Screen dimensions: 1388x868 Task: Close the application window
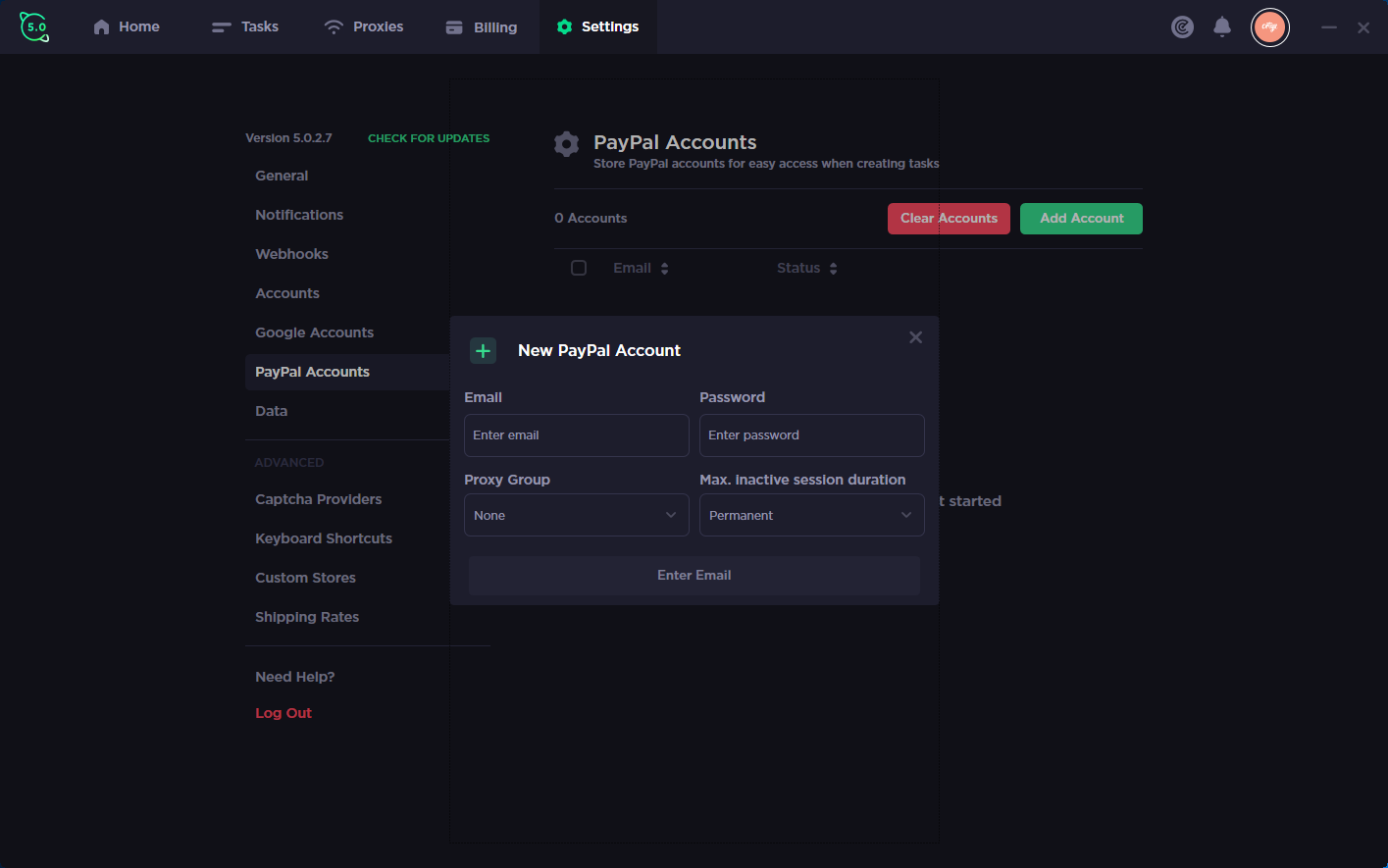(1363, 27)
